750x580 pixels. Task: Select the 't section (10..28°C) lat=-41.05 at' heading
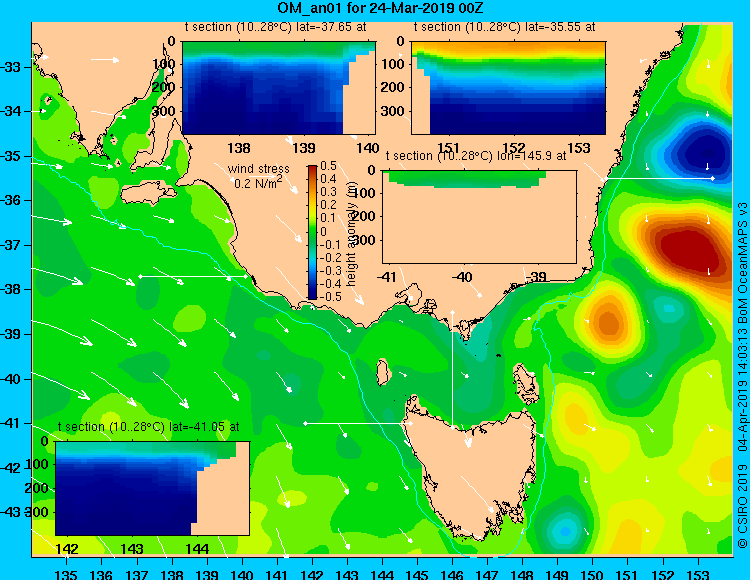[148, 427]
